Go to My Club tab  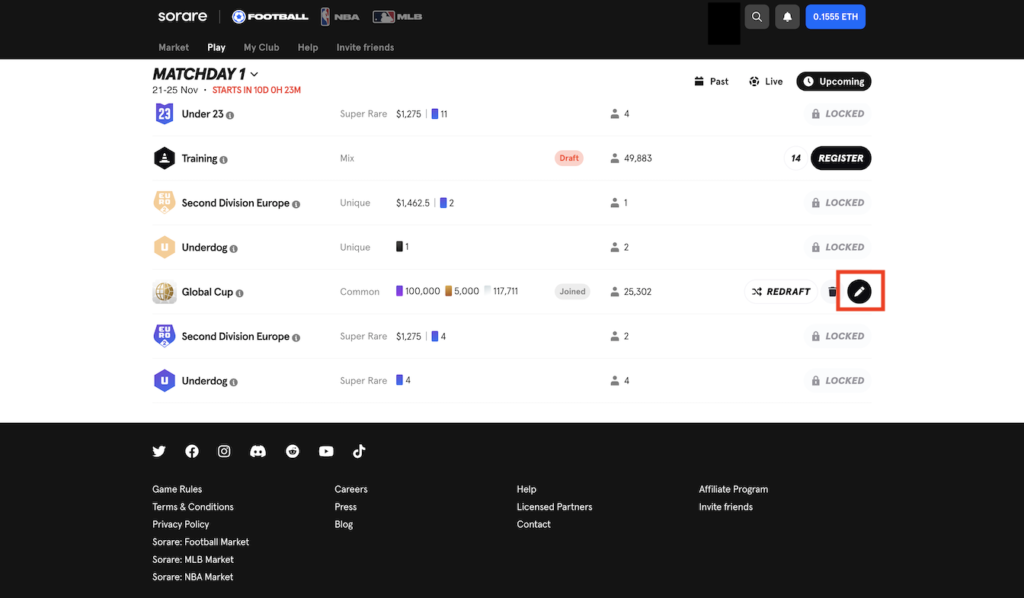[261, 47]
